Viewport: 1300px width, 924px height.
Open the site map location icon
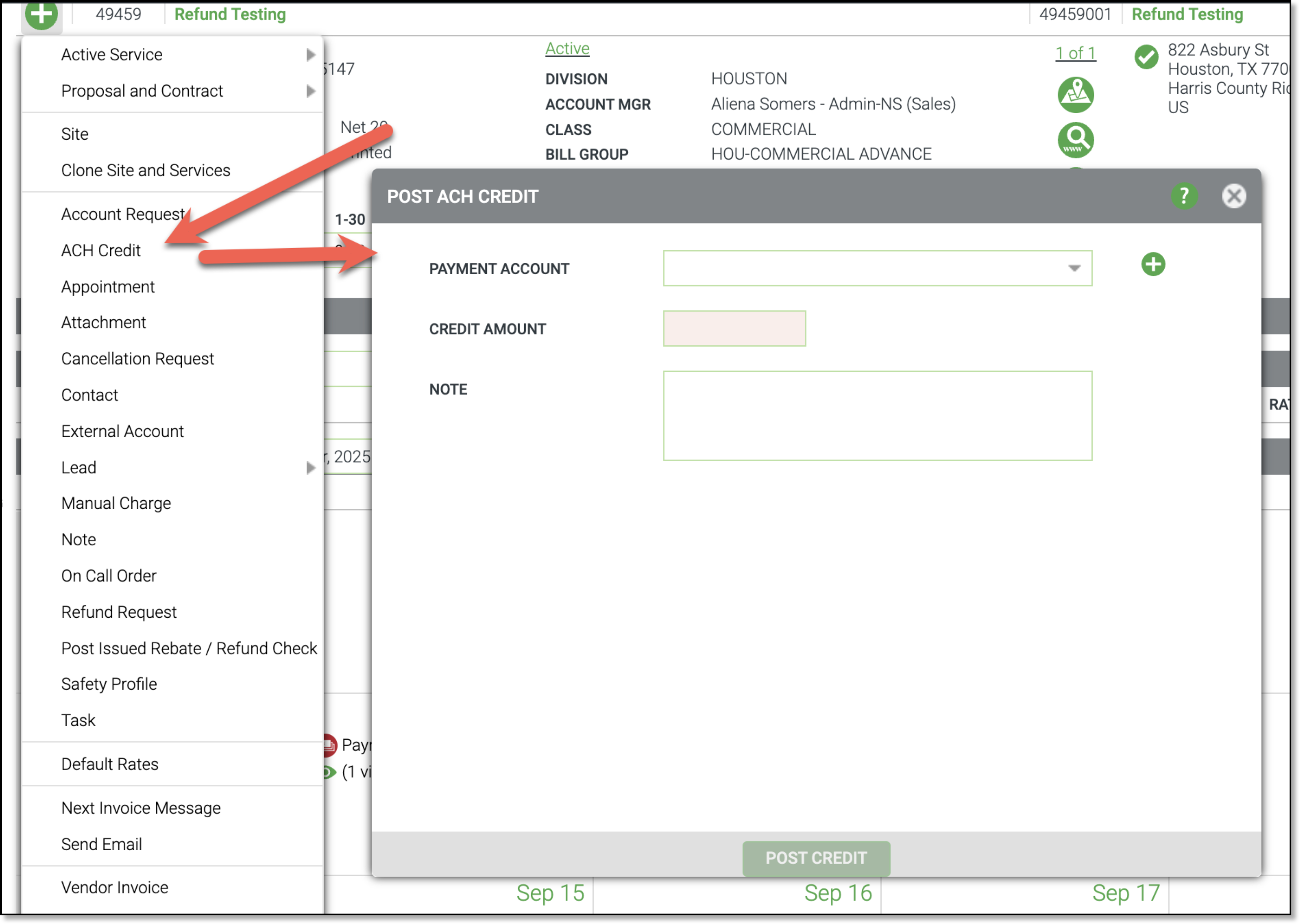(1075, 95)
